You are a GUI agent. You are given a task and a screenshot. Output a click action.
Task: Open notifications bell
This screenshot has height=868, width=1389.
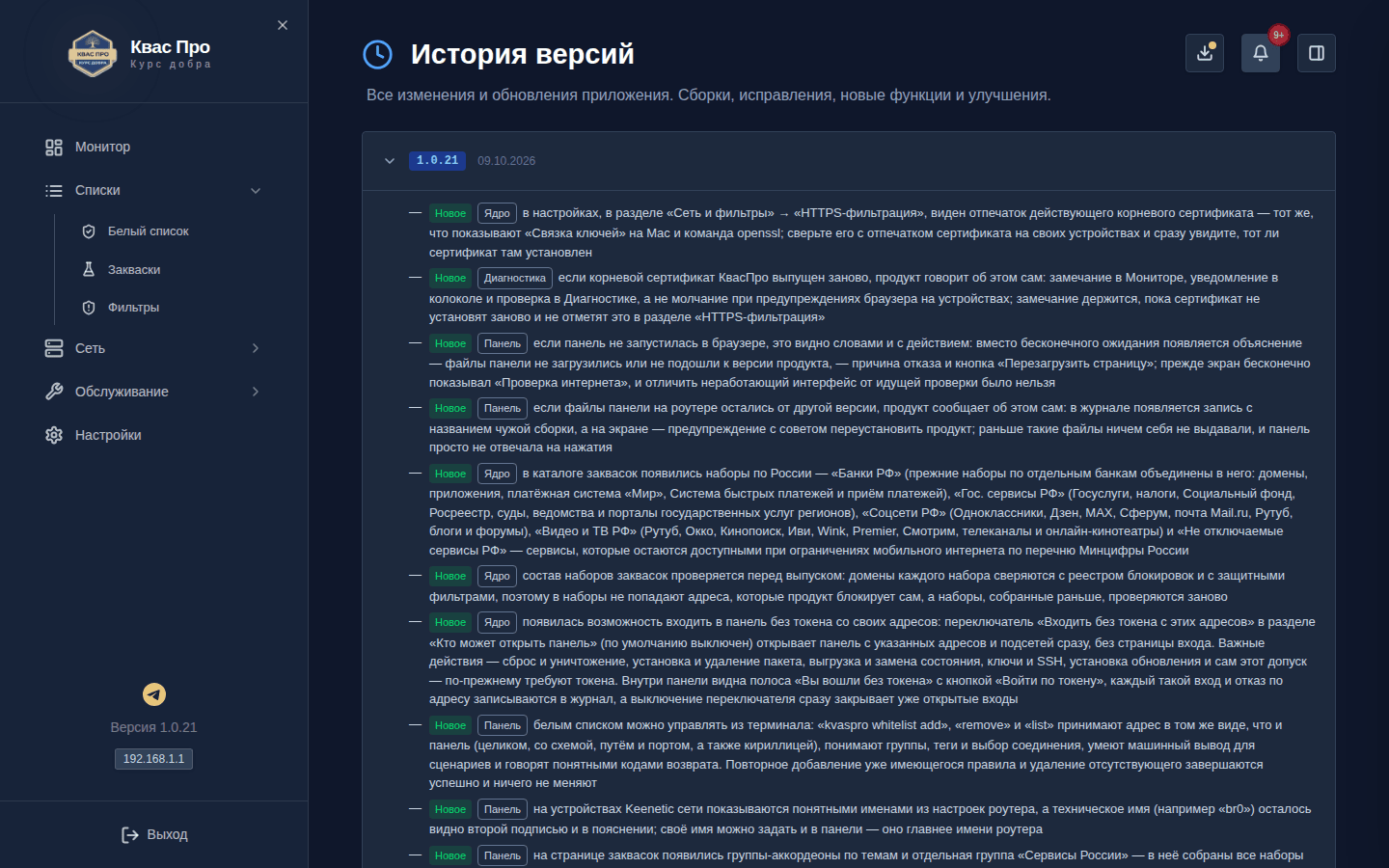point(1261,53)
